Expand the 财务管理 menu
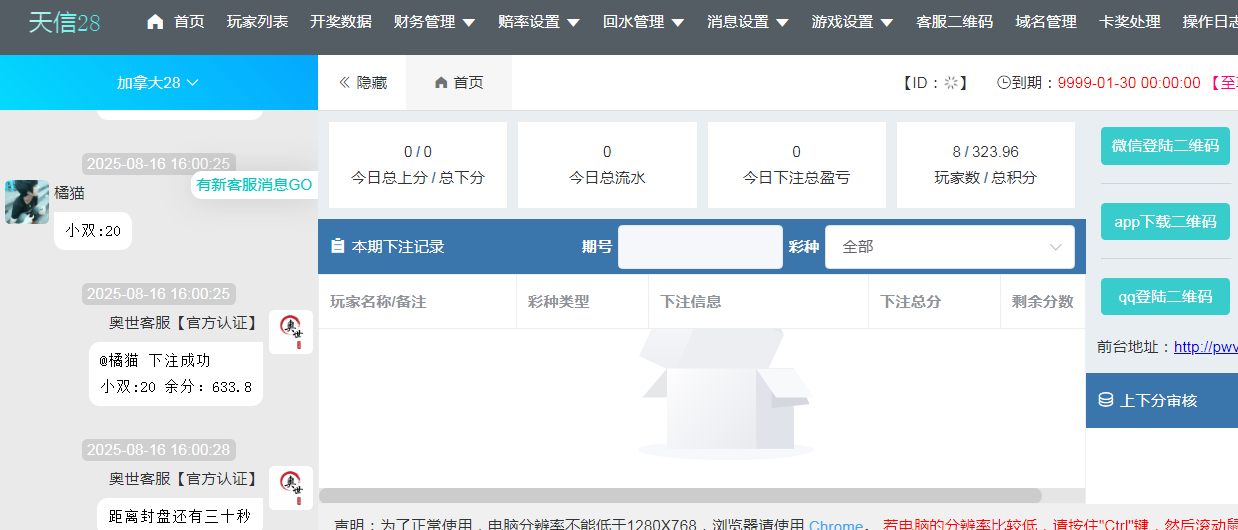This screenshot has height=530, width=1238. (434, 22)
